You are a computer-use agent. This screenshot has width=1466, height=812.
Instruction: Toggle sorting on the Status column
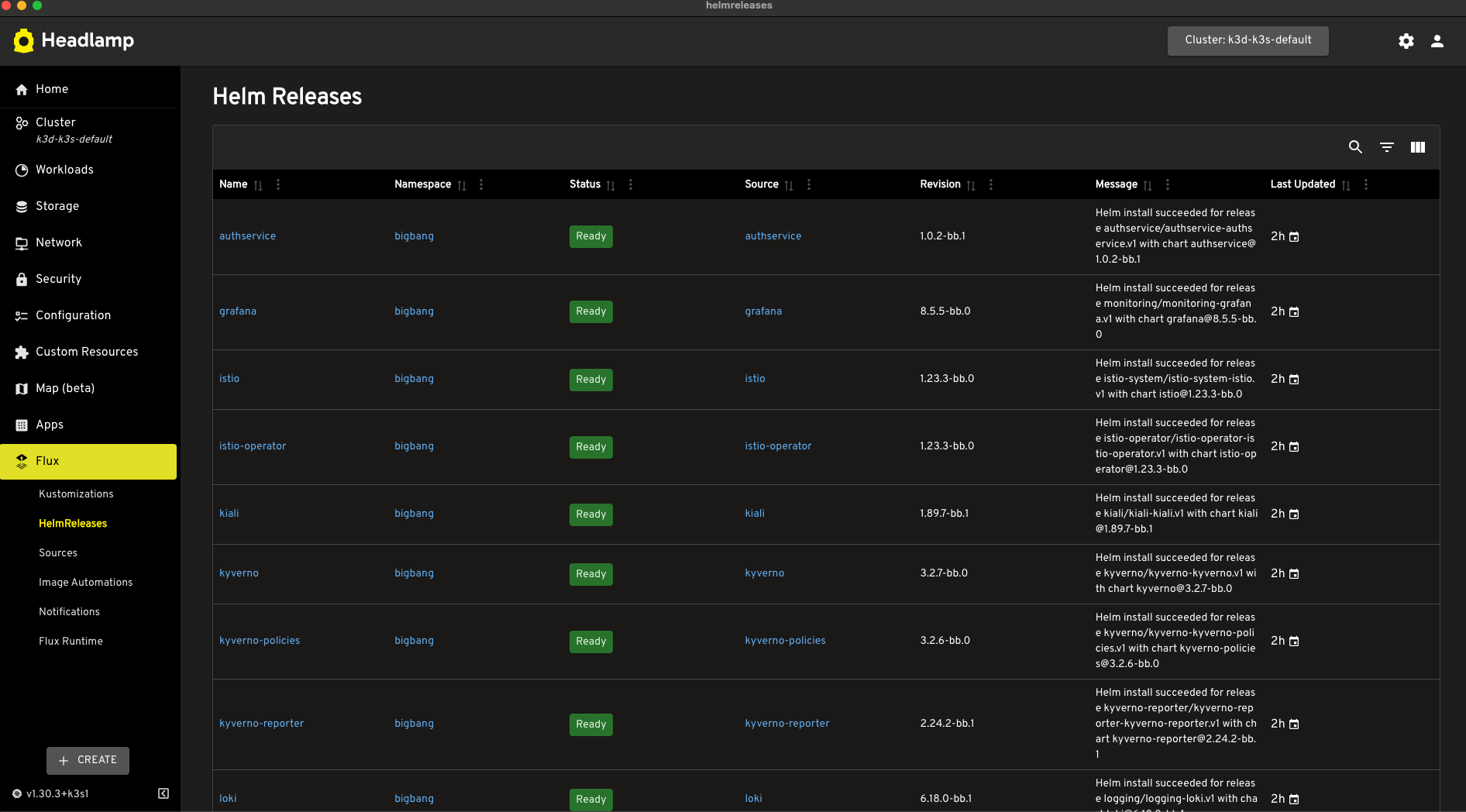[x=611, y=186]
